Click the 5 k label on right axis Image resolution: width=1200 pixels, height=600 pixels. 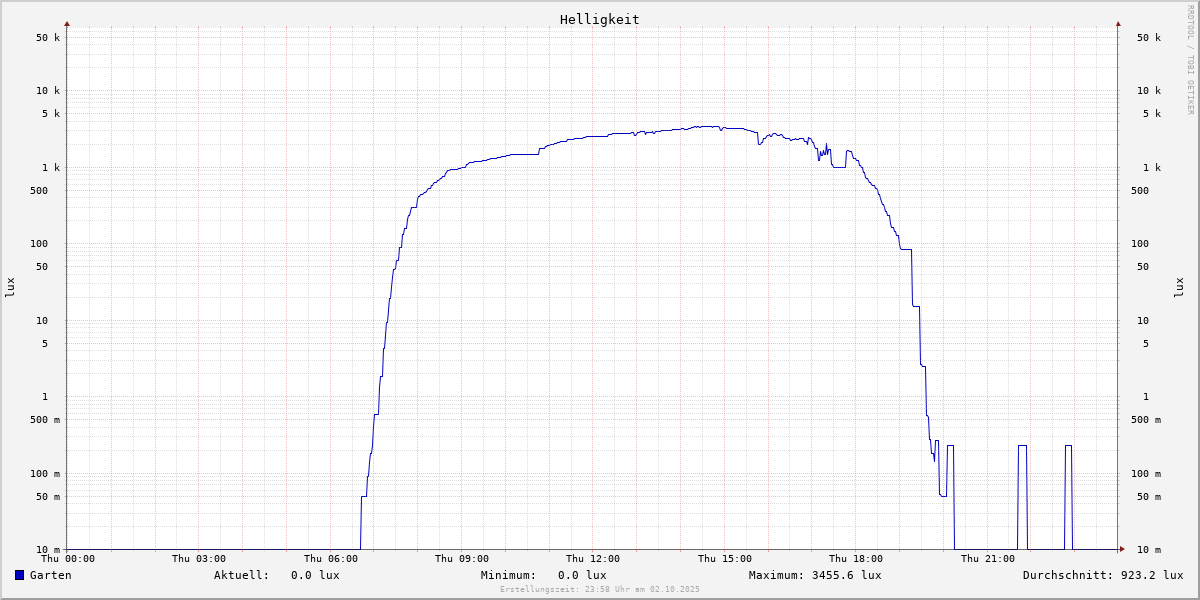(1152, 114)
